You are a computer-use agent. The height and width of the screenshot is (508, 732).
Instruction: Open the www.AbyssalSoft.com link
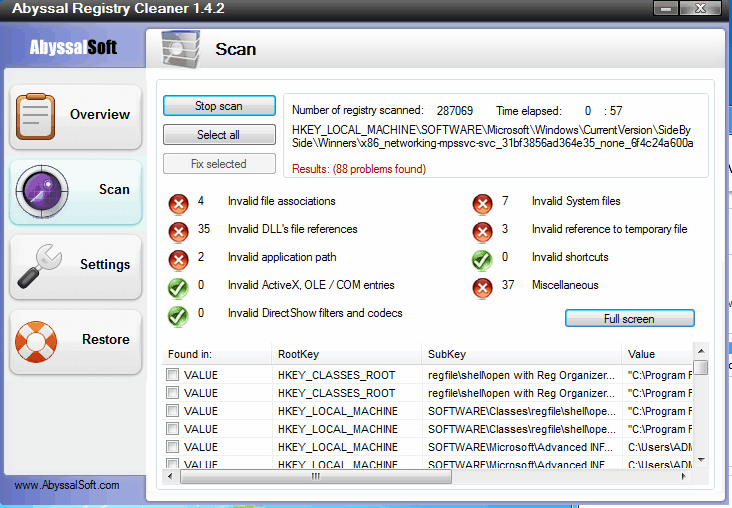point(67,485)
